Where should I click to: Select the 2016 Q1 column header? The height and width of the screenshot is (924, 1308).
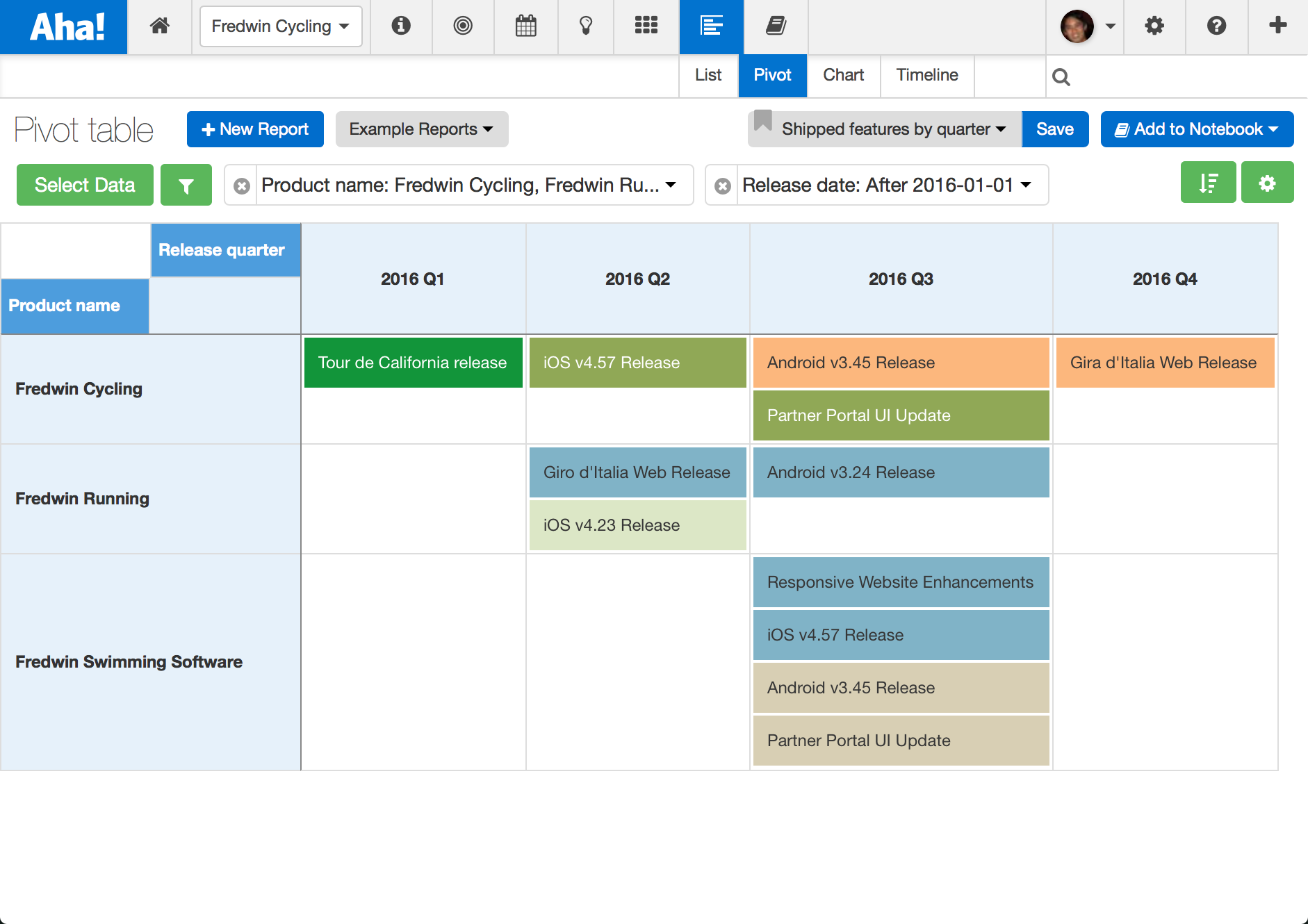[413, 279]
